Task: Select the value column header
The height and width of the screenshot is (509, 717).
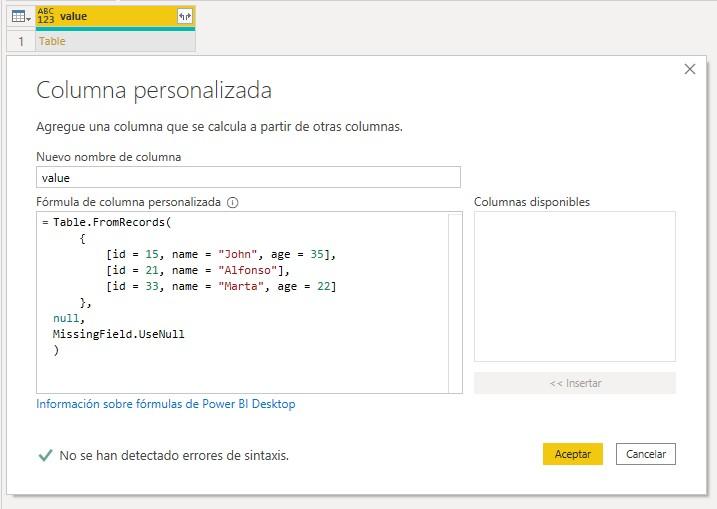Action: tap(115, 16)
